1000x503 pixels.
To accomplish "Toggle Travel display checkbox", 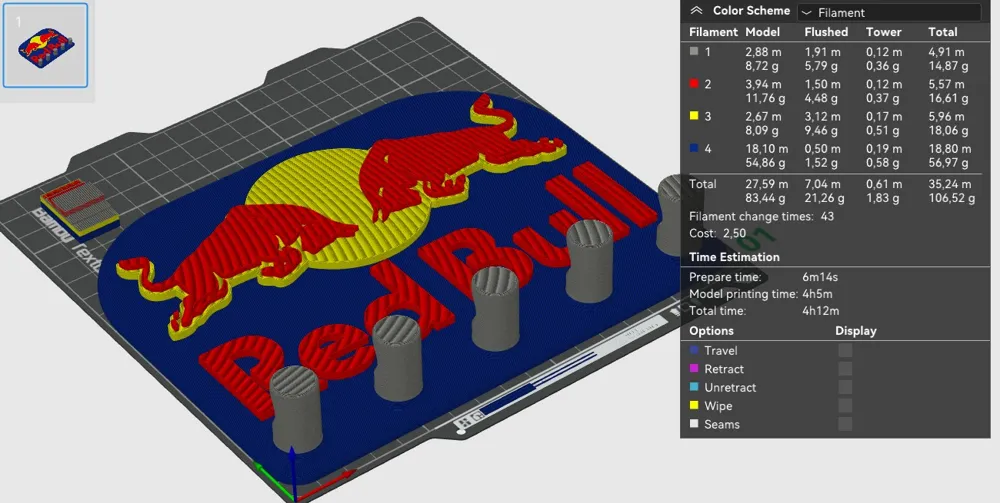I will [845, 351].
